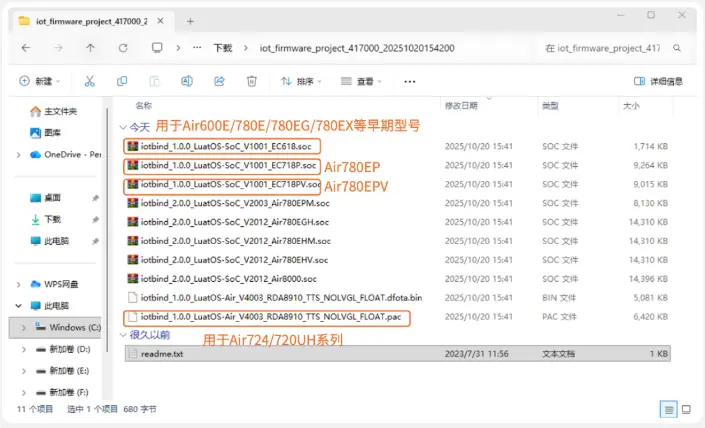Viewport: 705px width, 428px height.
Task: Collapse the 很久以前 file group
Action: [123, 334]
